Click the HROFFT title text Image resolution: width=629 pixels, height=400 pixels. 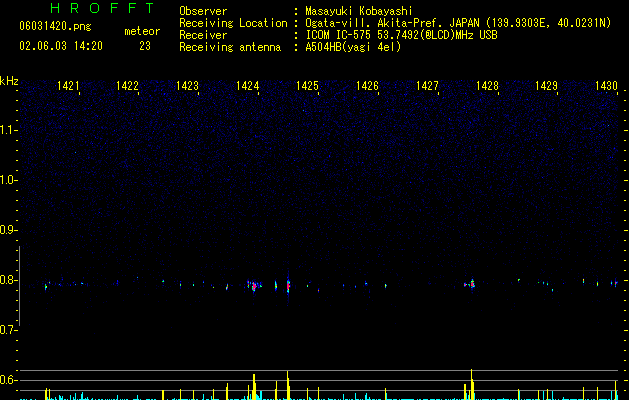(x=103, y=8)
